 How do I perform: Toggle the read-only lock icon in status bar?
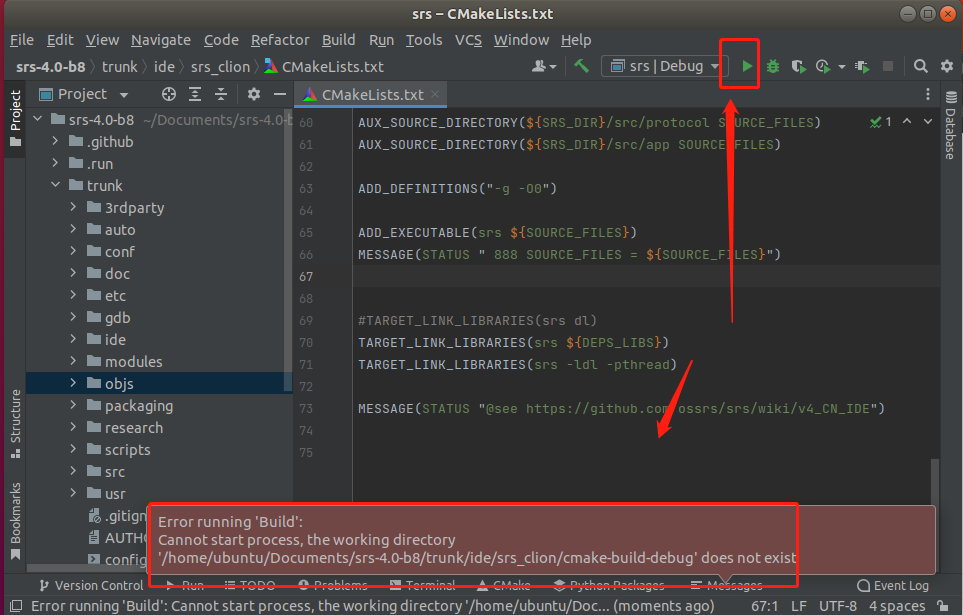click(942, 606)
